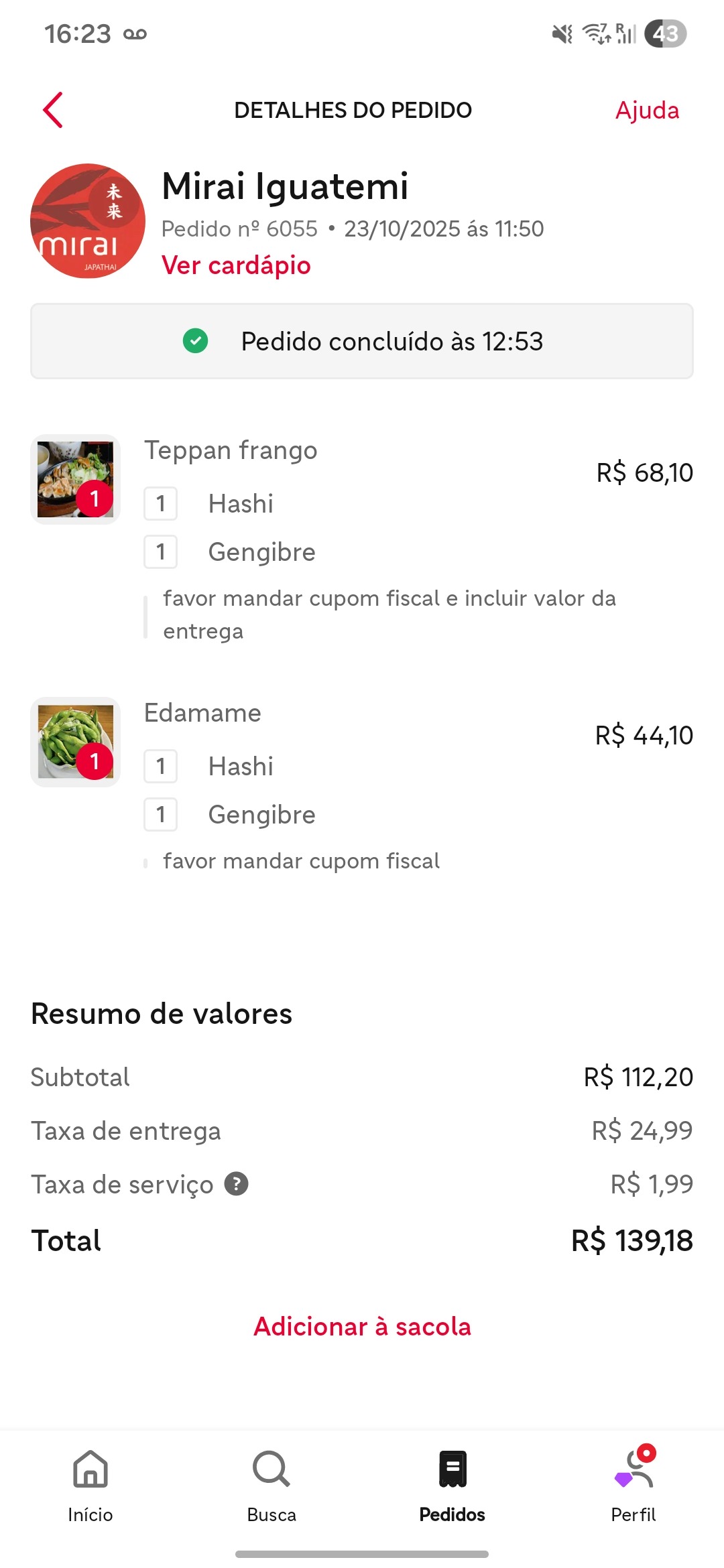Tap Hashi quantity box under Teppan frango
724x1568 pixels.
(x=161, y=504)
